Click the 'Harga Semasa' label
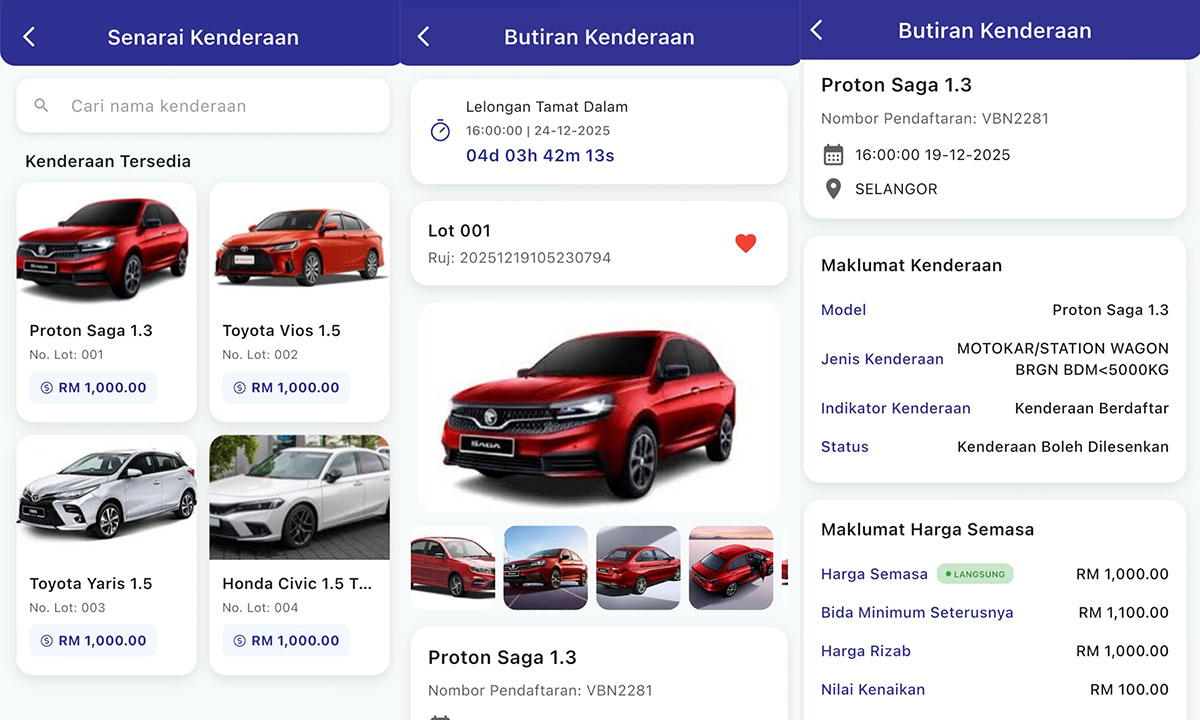Screen dimensions: 1200x720 tap(874, 574)
